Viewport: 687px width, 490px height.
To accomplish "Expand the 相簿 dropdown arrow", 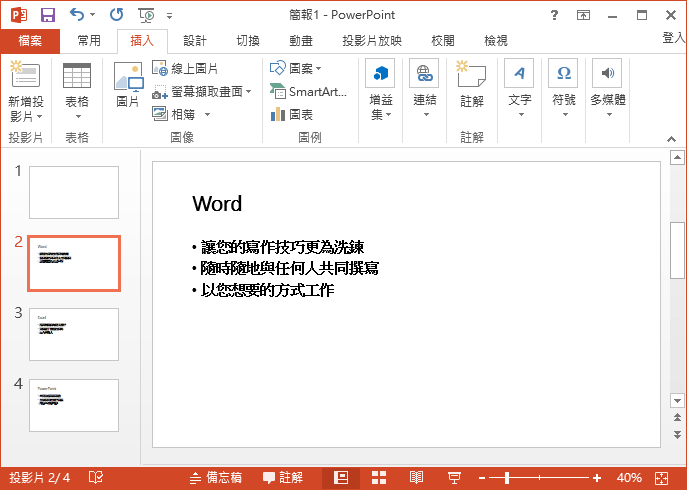I will tap(208, 115).
